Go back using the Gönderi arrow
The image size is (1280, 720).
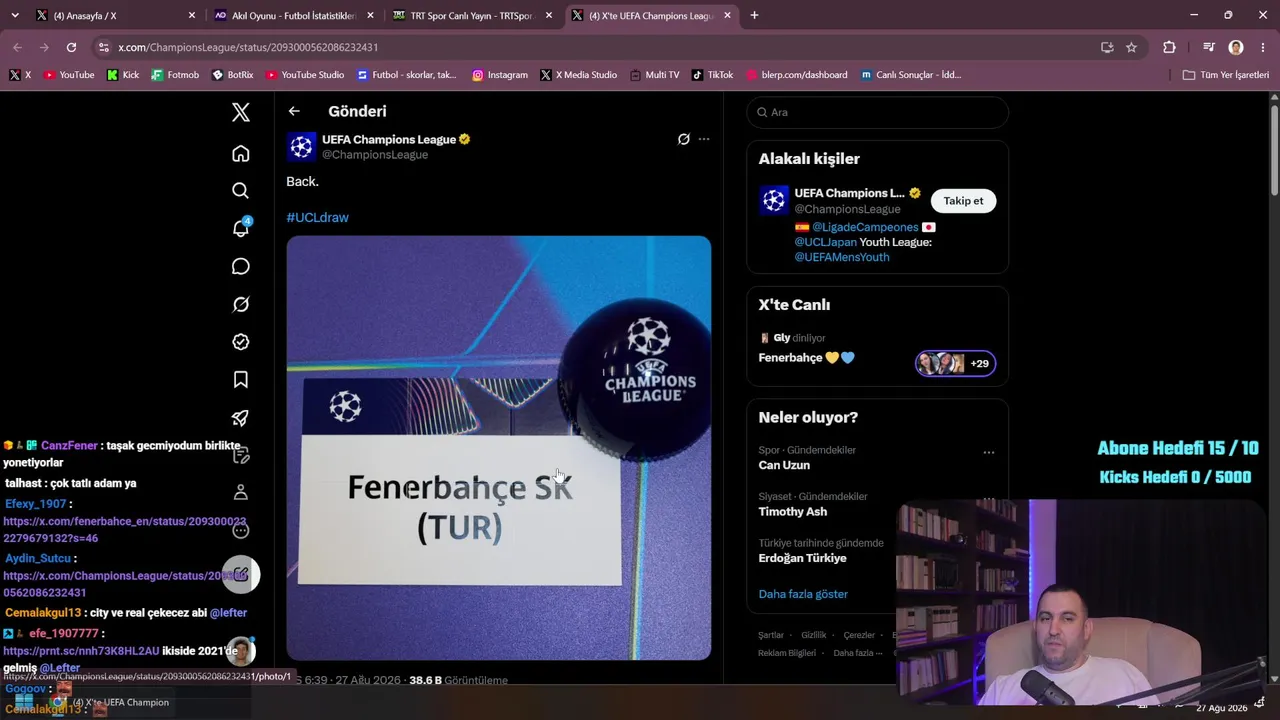point(294,112)
